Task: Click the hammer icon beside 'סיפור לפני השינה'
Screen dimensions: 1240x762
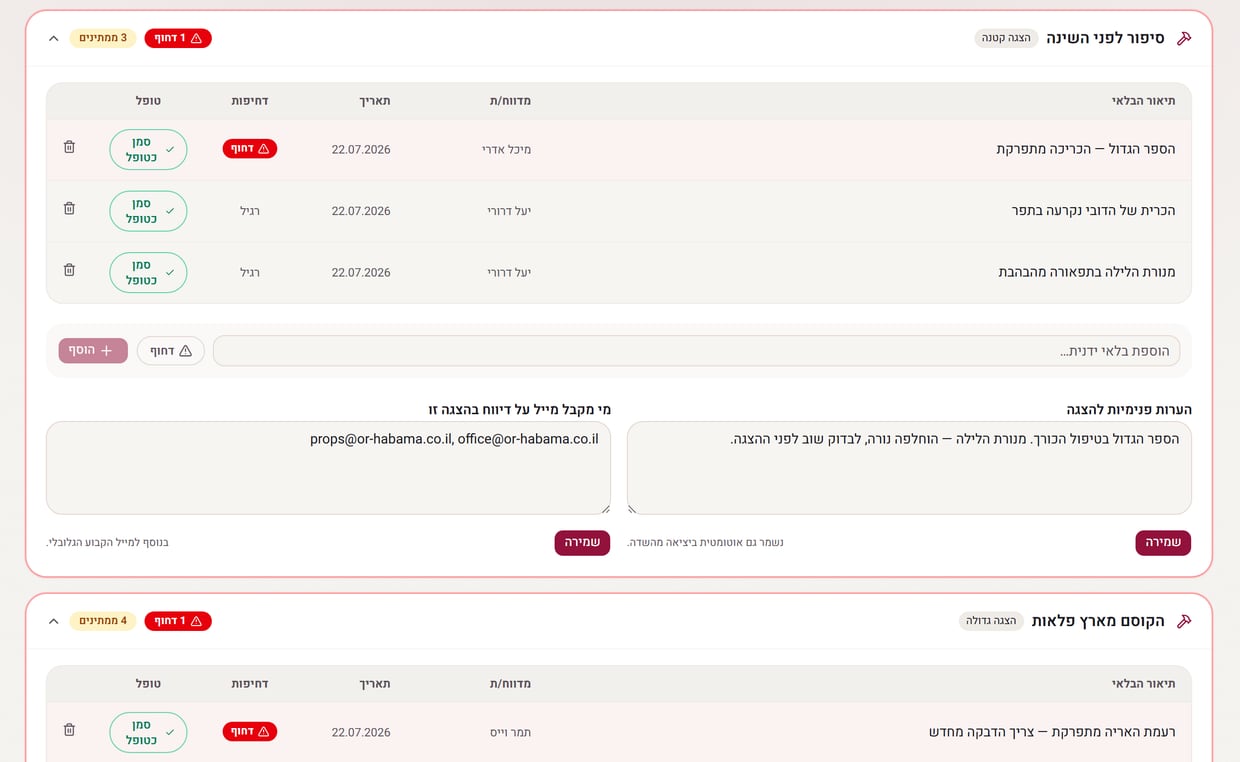Action: (x=1184, y=38)
